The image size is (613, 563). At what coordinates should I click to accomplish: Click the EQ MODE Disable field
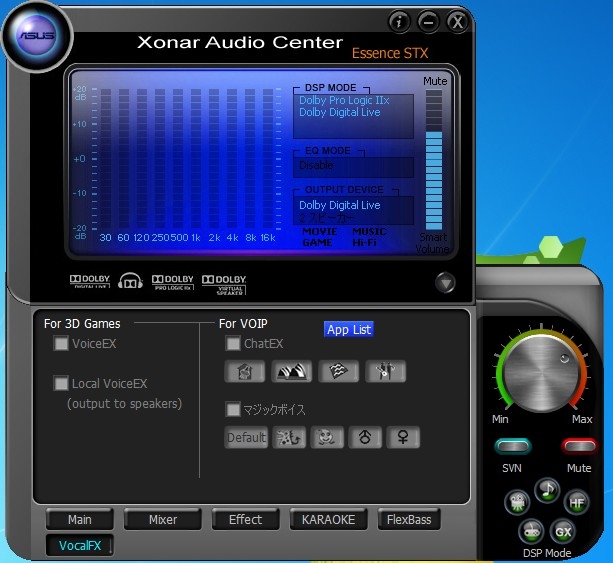[353, 167]
